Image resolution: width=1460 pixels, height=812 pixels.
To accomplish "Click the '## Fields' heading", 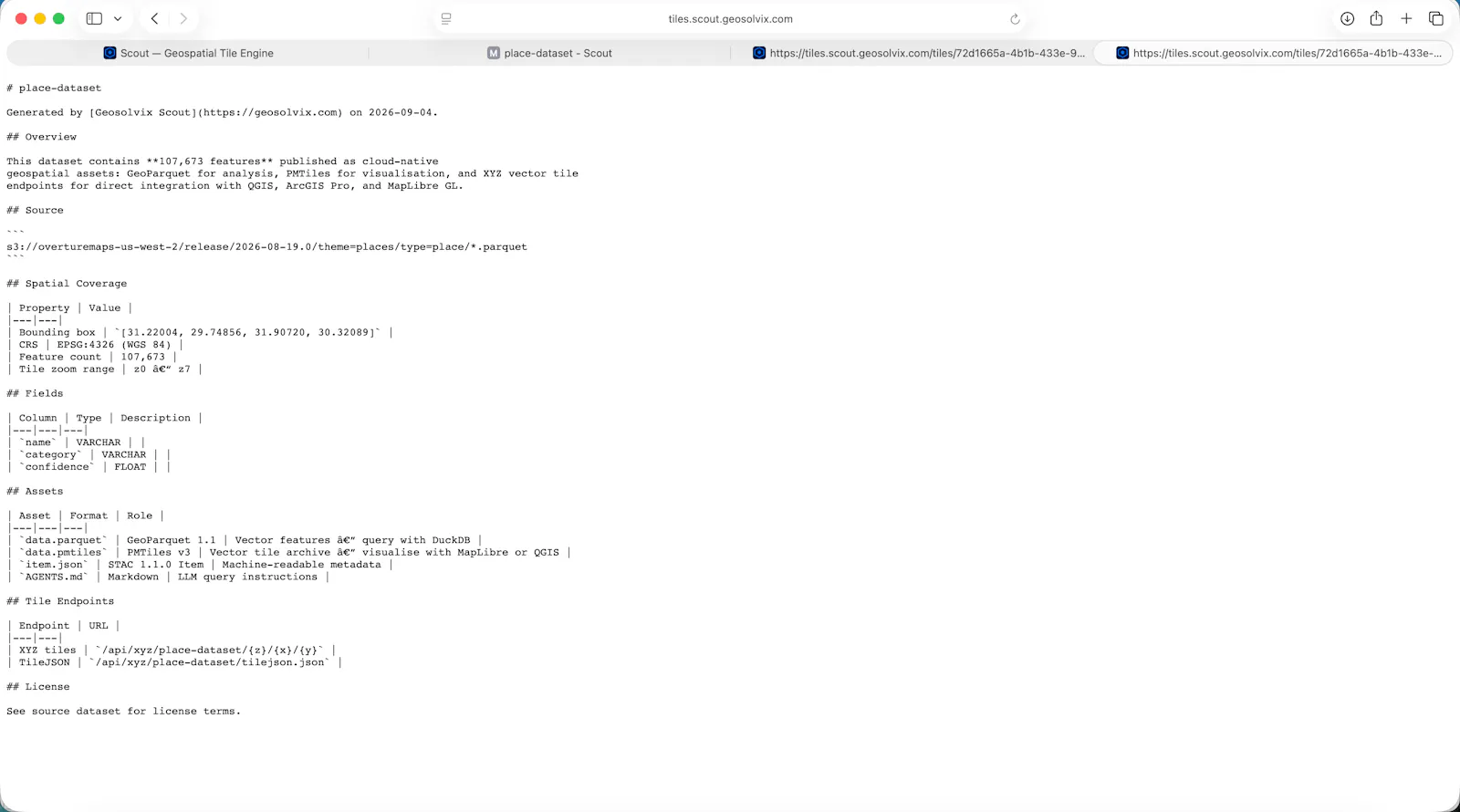I will [36, 394].
